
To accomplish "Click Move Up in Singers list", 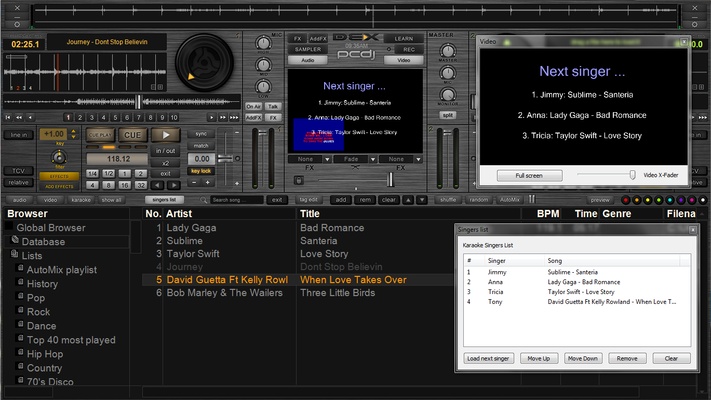I will click(539, 358).
